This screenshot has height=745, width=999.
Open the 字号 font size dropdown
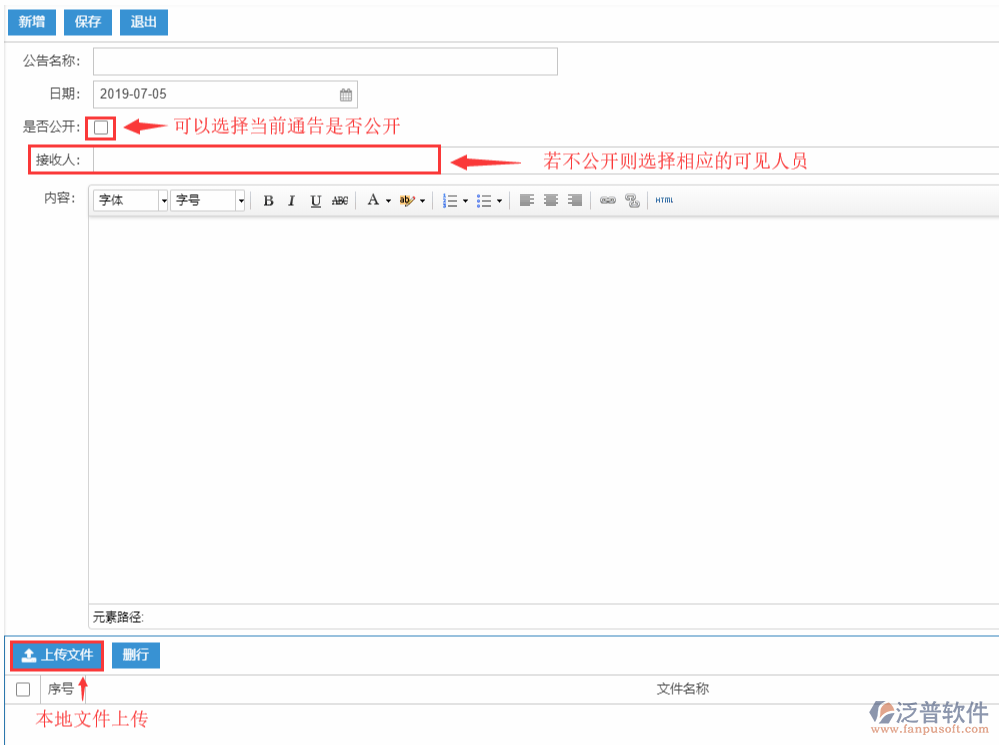point(208,200)
